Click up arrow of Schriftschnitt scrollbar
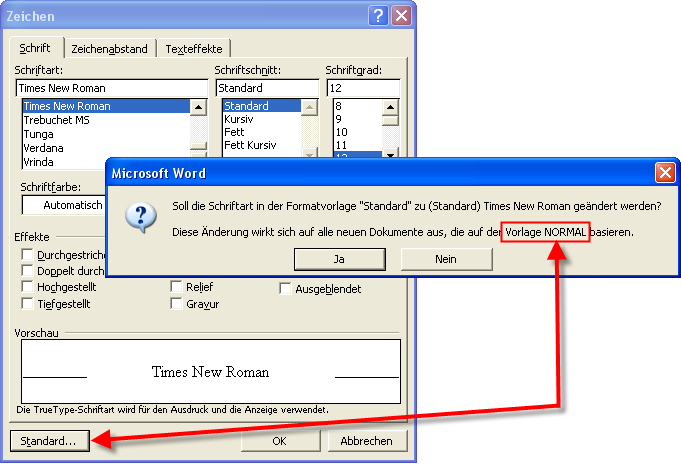This screenshot has height=464, width=681. 309,107
